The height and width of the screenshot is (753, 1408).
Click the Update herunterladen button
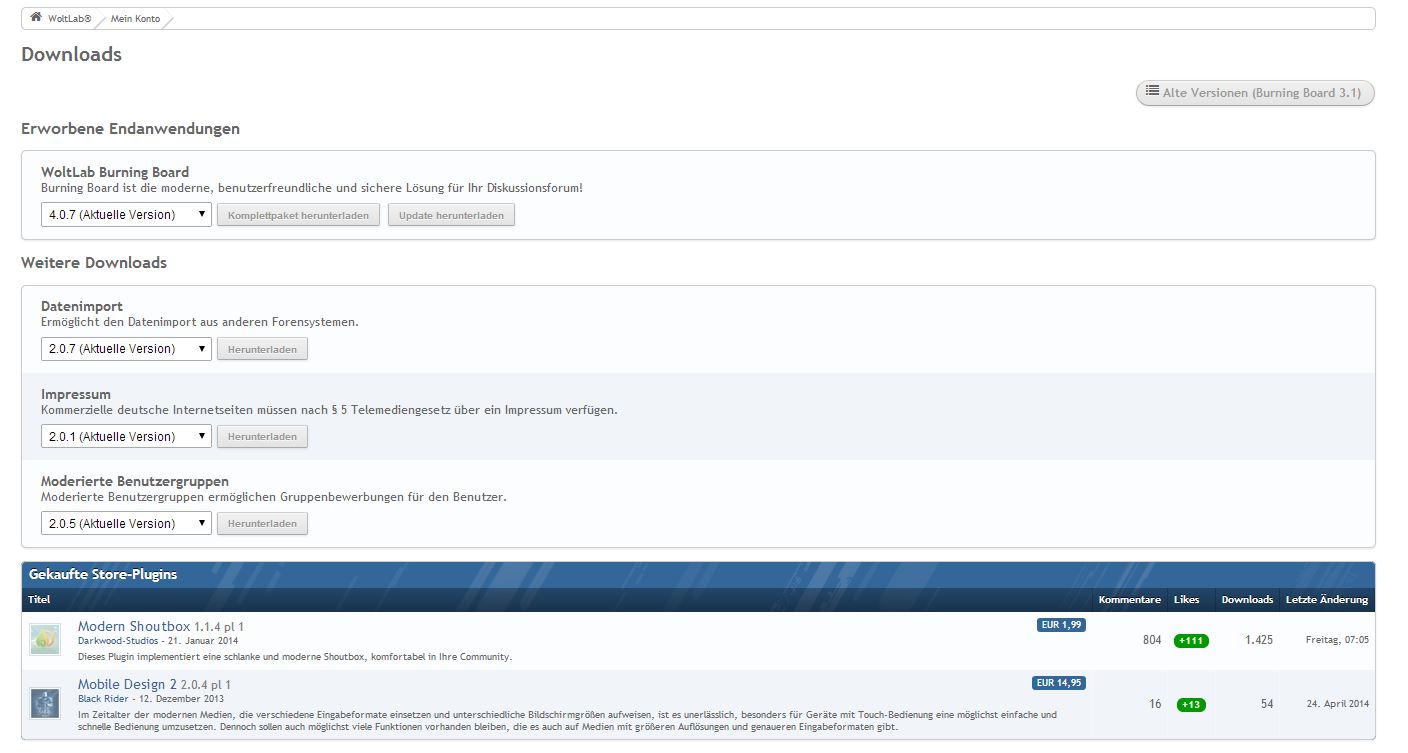pos(451,215)
